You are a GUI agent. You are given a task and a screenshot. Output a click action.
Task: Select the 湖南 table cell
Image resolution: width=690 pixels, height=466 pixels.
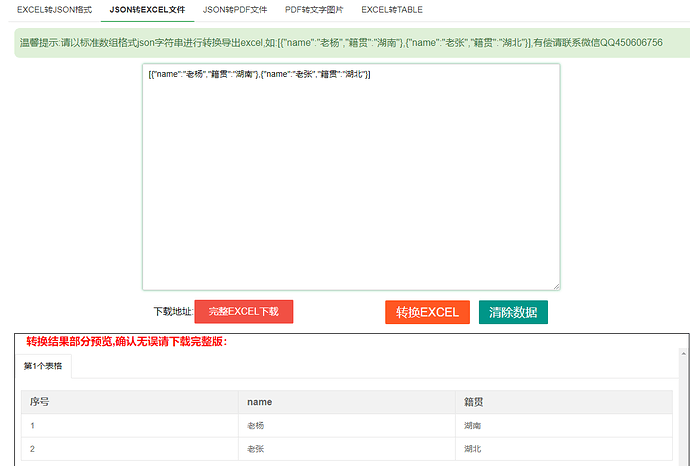pos(564,426)
